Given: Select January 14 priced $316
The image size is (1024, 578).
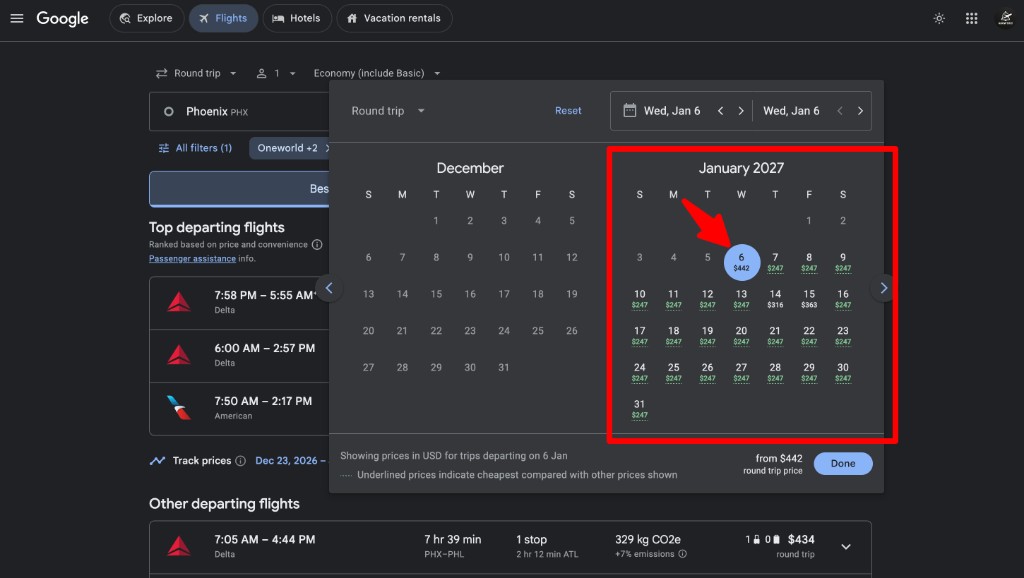Looking at the screenshot, I should (x=775, y=298).
